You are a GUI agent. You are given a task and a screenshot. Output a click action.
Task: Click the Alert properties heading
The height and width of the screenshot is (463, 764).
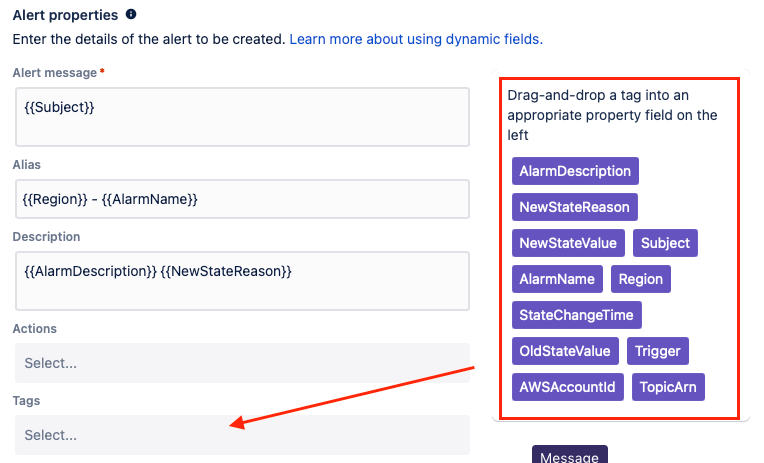(65, 15)
